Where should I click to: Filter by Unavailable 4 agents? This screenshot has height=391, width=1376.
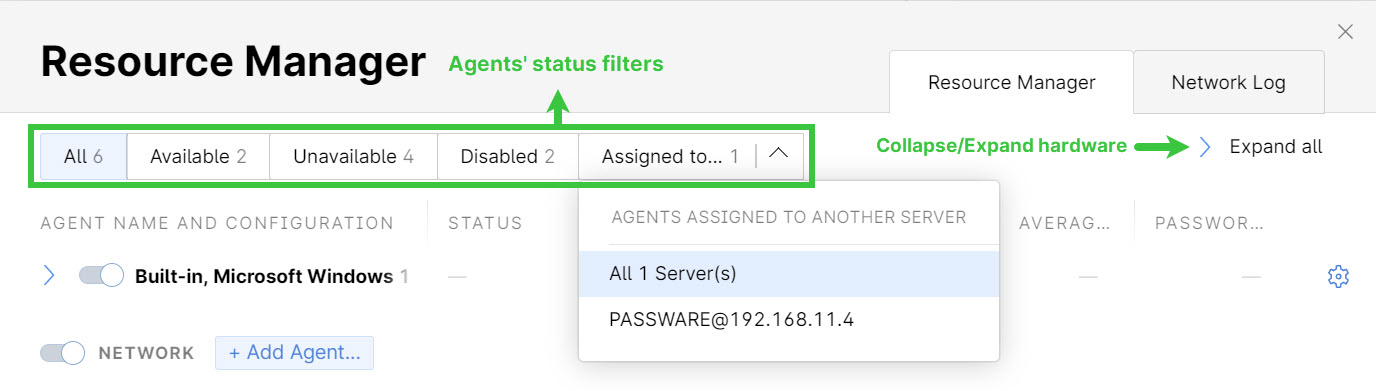(x=354, y=156)
